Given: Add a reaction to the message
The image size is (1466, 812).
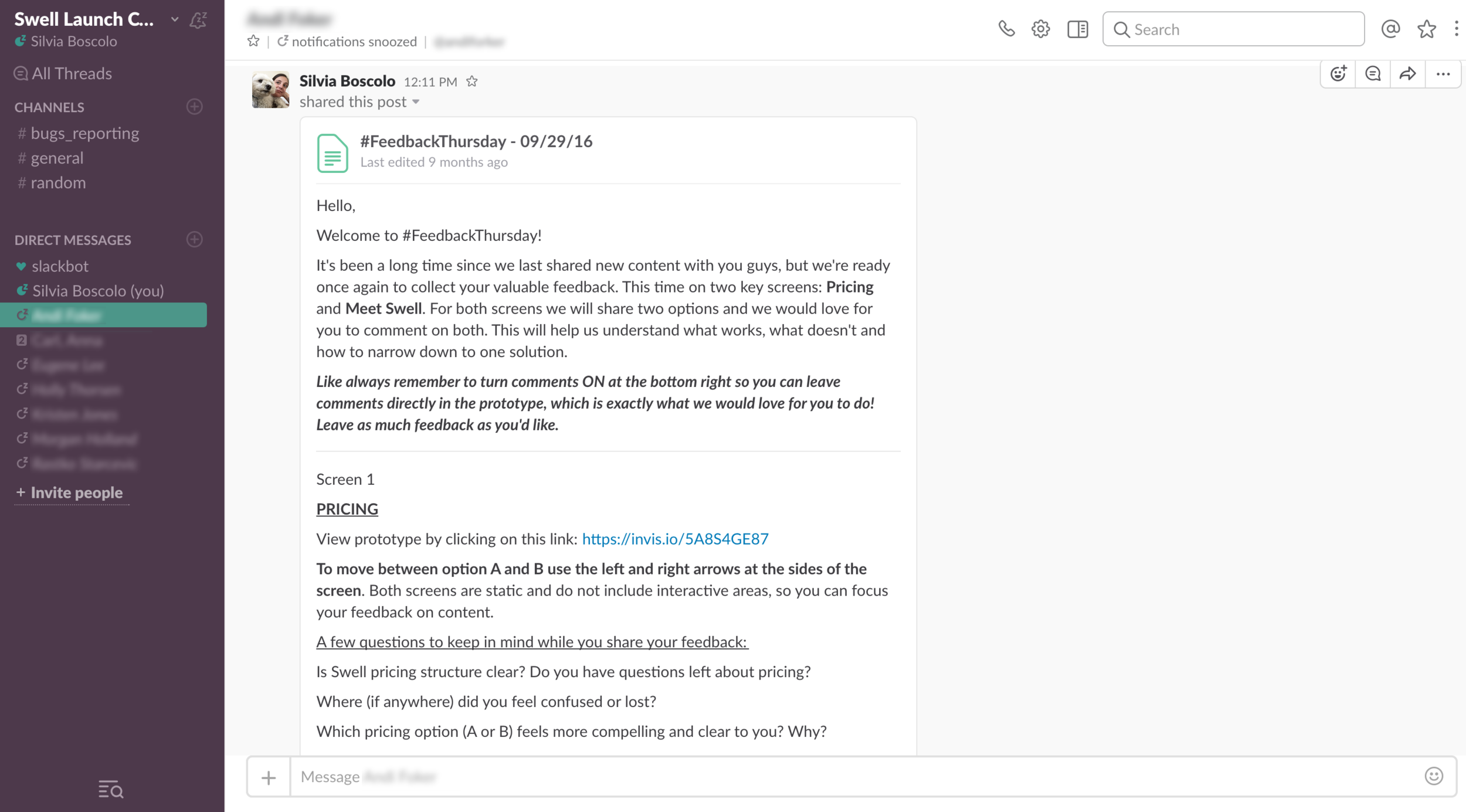Looking at the screenshot, I should (1338, 74).
